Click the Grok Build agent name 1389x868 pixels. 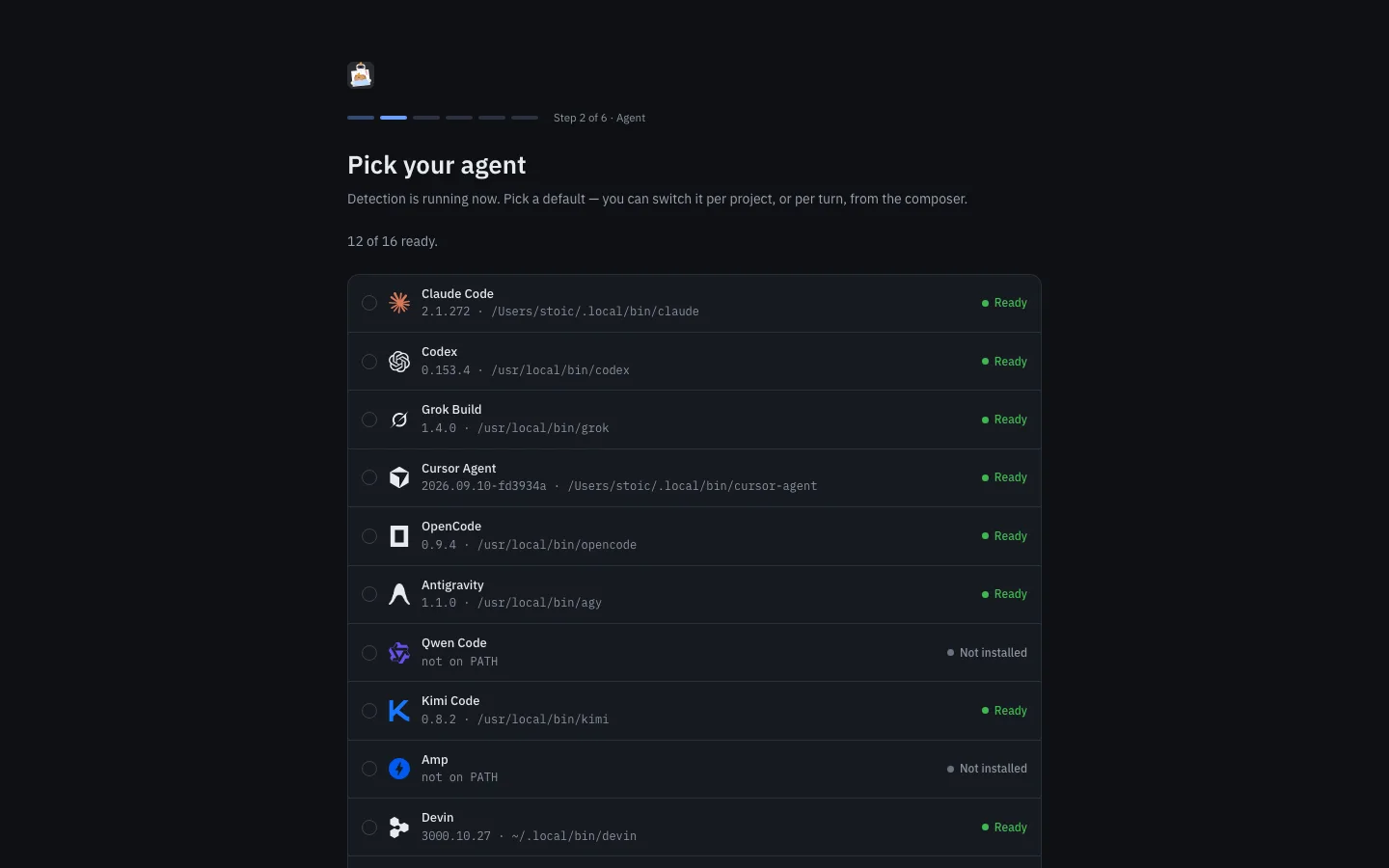(451, 410)
